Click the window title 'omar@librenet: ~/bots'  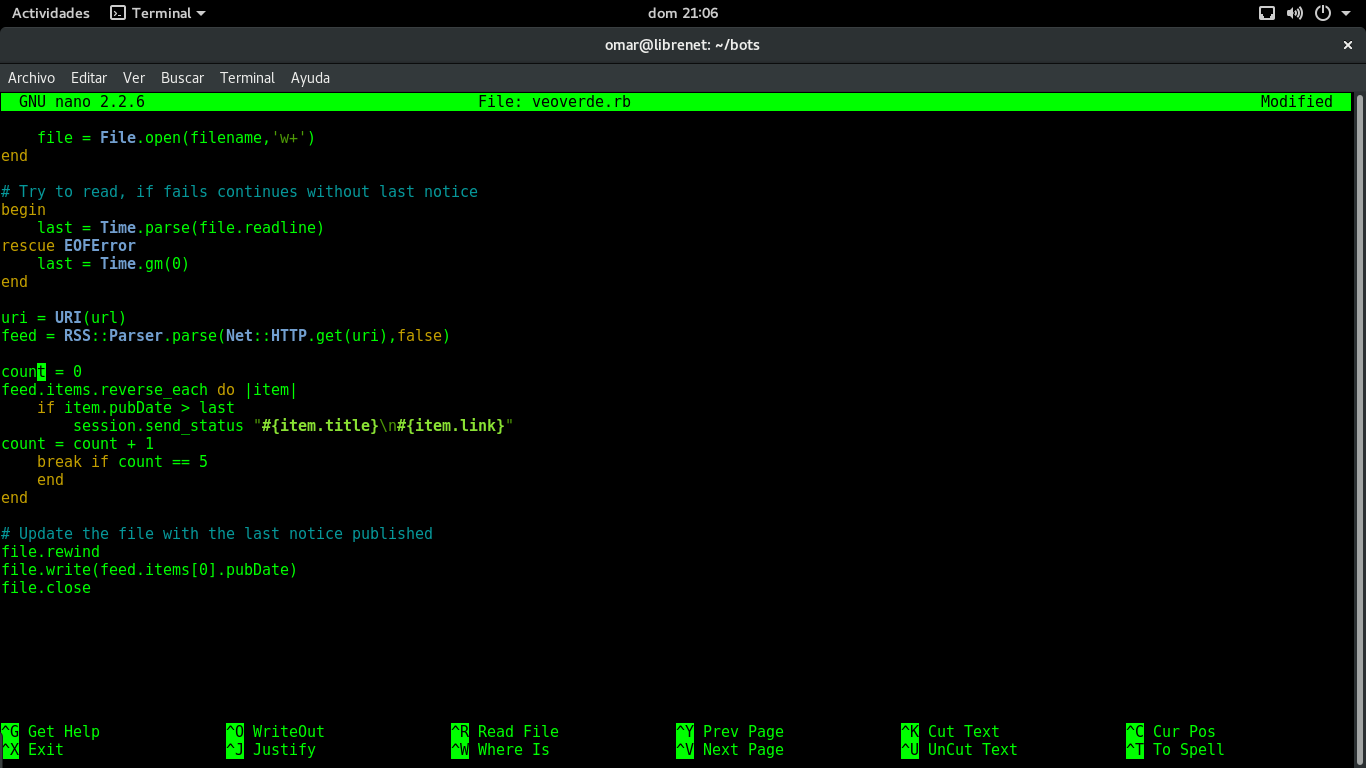(x=682, y=45)
